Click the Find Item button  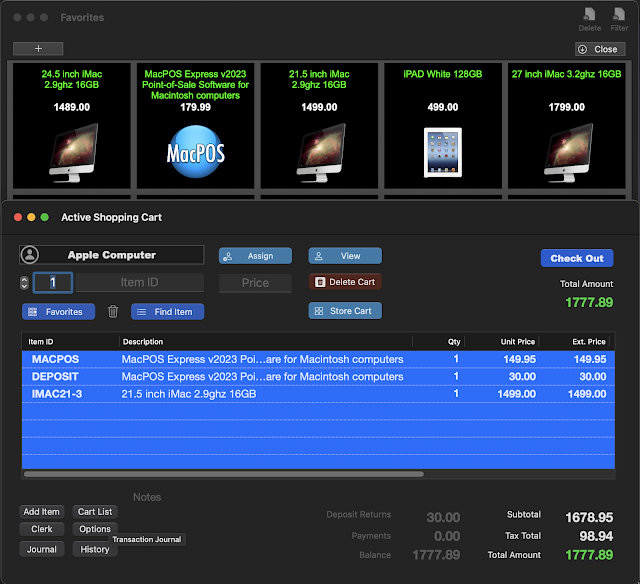tap(167, 312)
